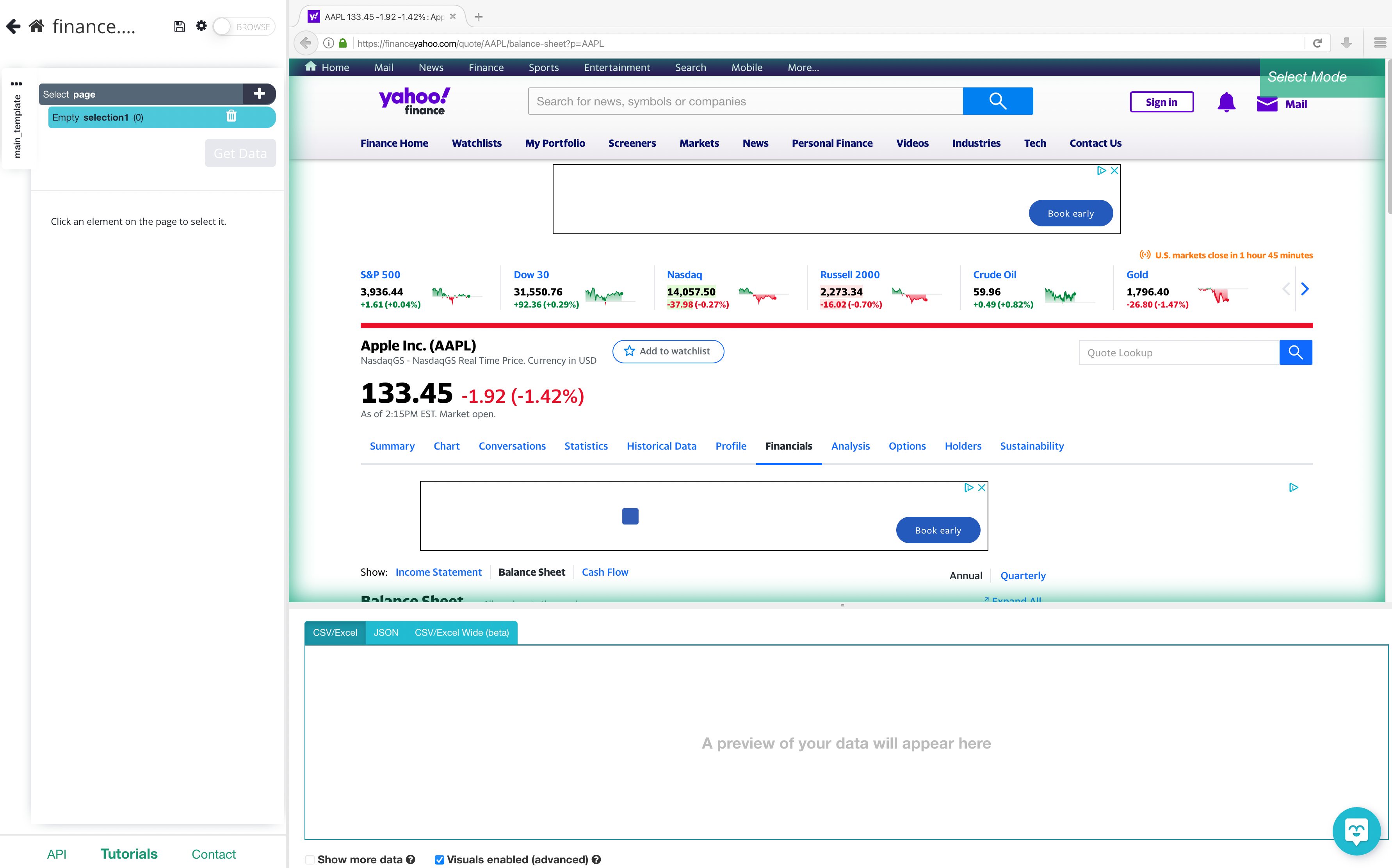
Task: Open downloads arrow icon
Action: pyautogui.click(x=1347, y=43)
